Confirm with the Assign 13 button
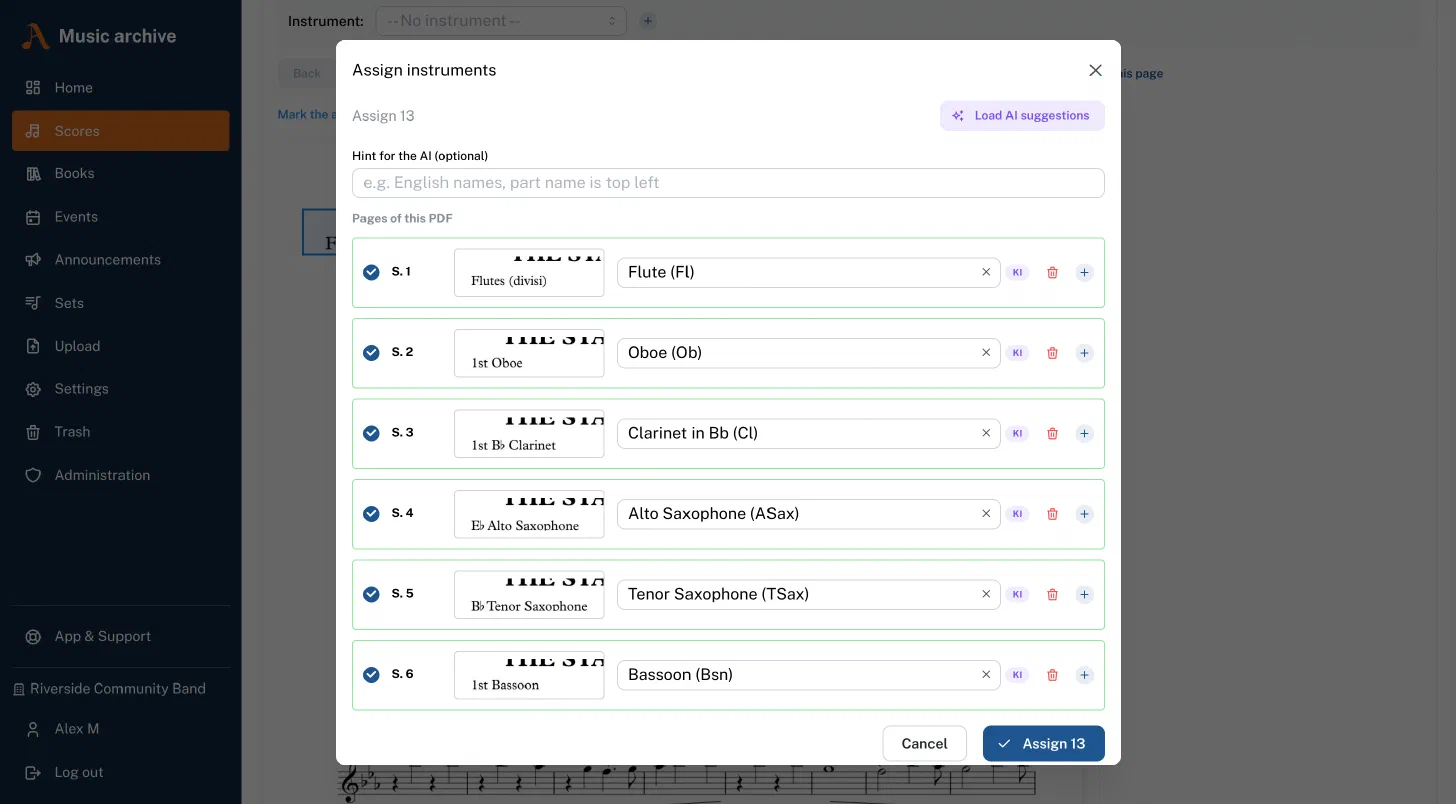 pos(1043,744)
